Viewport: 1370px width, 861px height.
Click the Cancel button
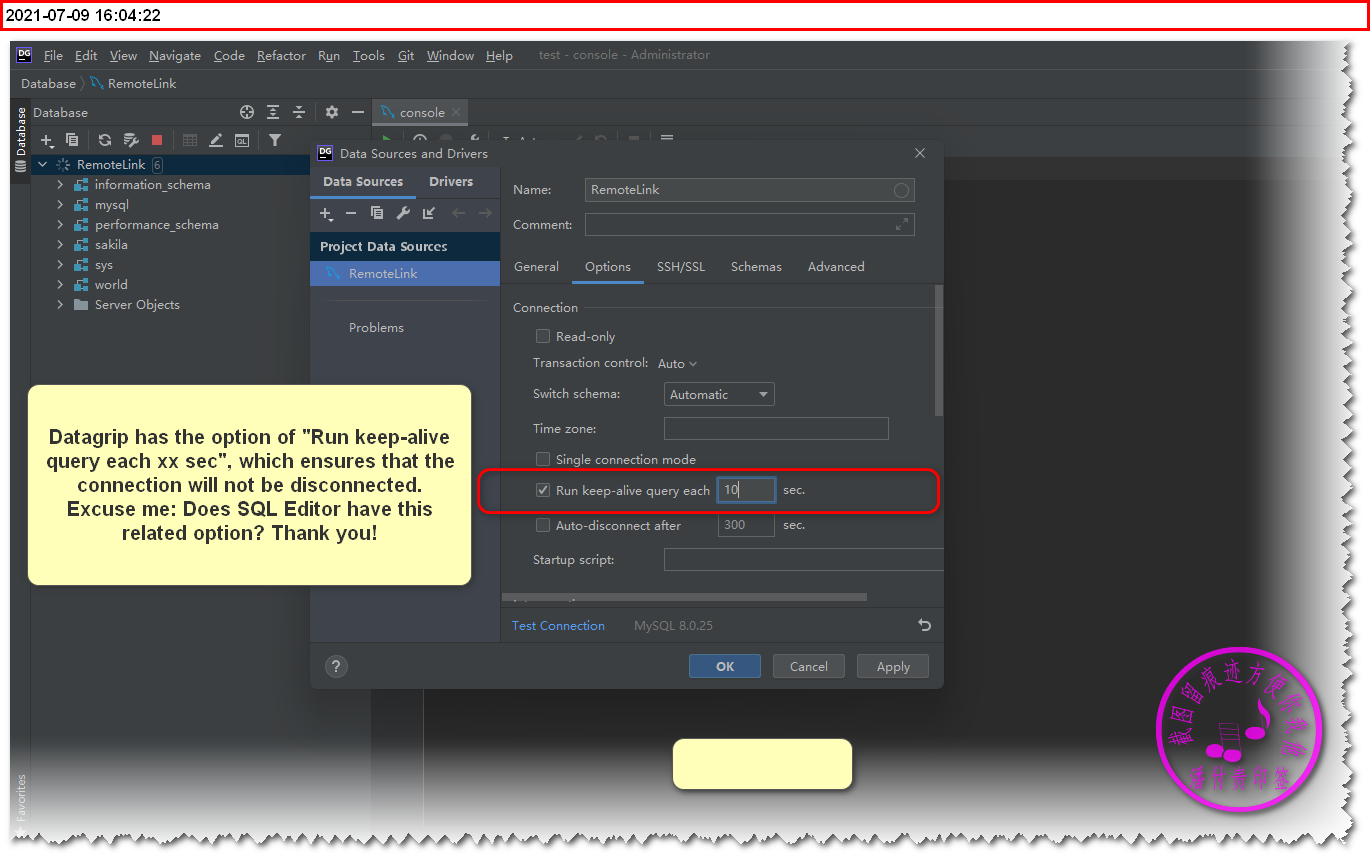coord(808,667)
